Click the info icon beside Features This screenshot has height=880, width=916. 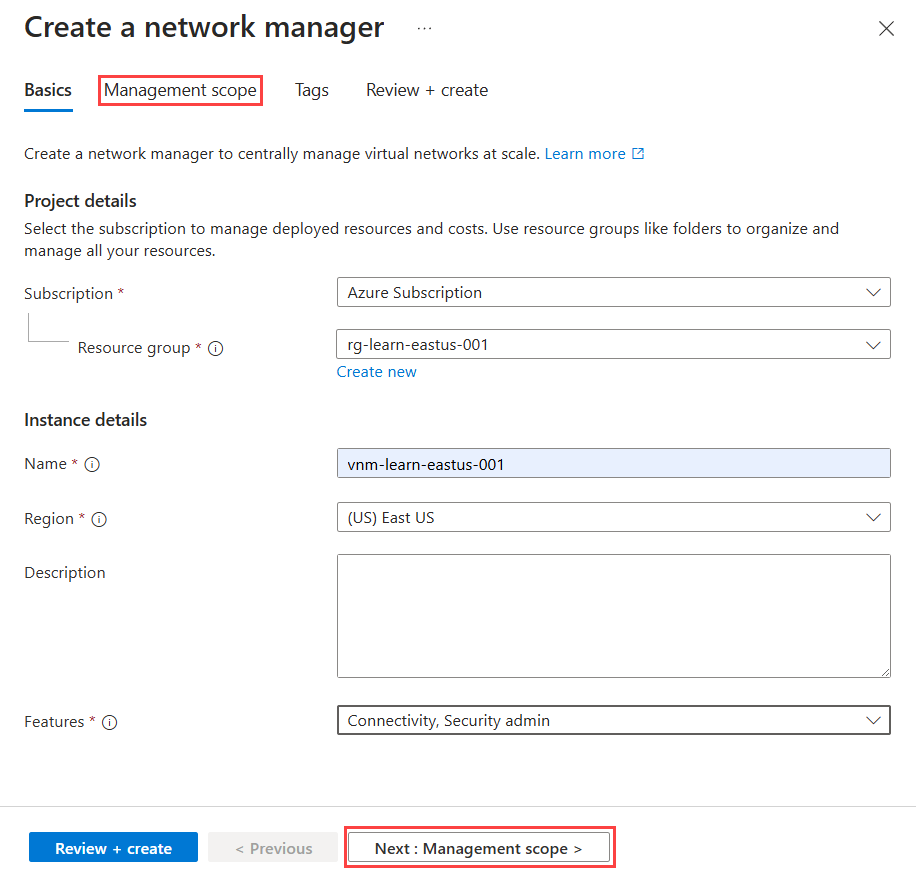pos(110,721)
